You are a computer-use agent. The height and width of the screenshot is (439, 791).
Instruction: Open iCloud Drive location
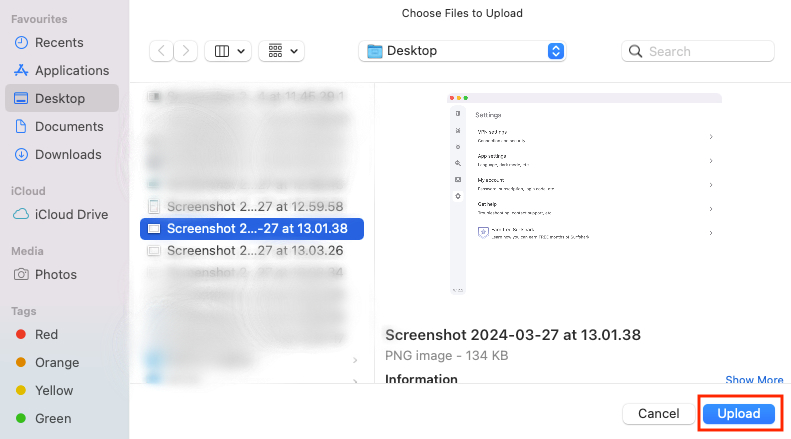point(71,215)
